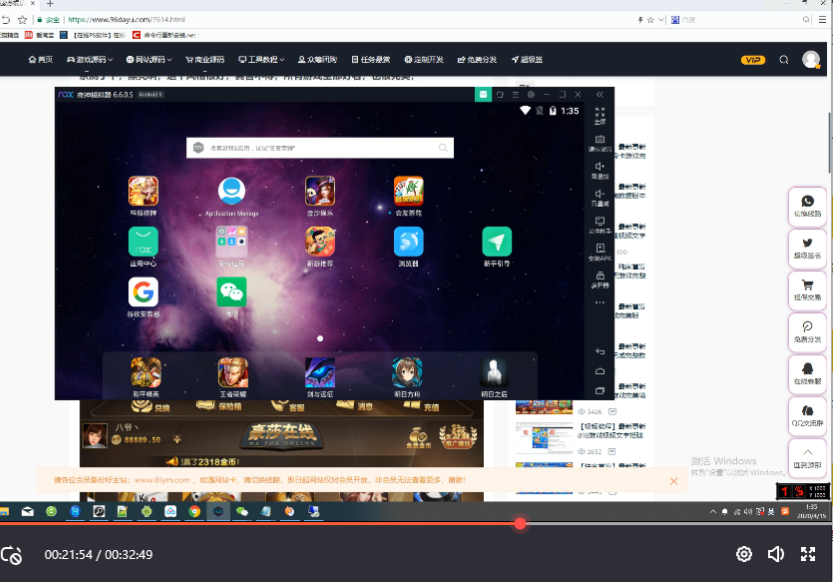834x582 pixels.
Task: Click the back-to-top floating button
Action: pyautogui.click(x=807, y=458)
